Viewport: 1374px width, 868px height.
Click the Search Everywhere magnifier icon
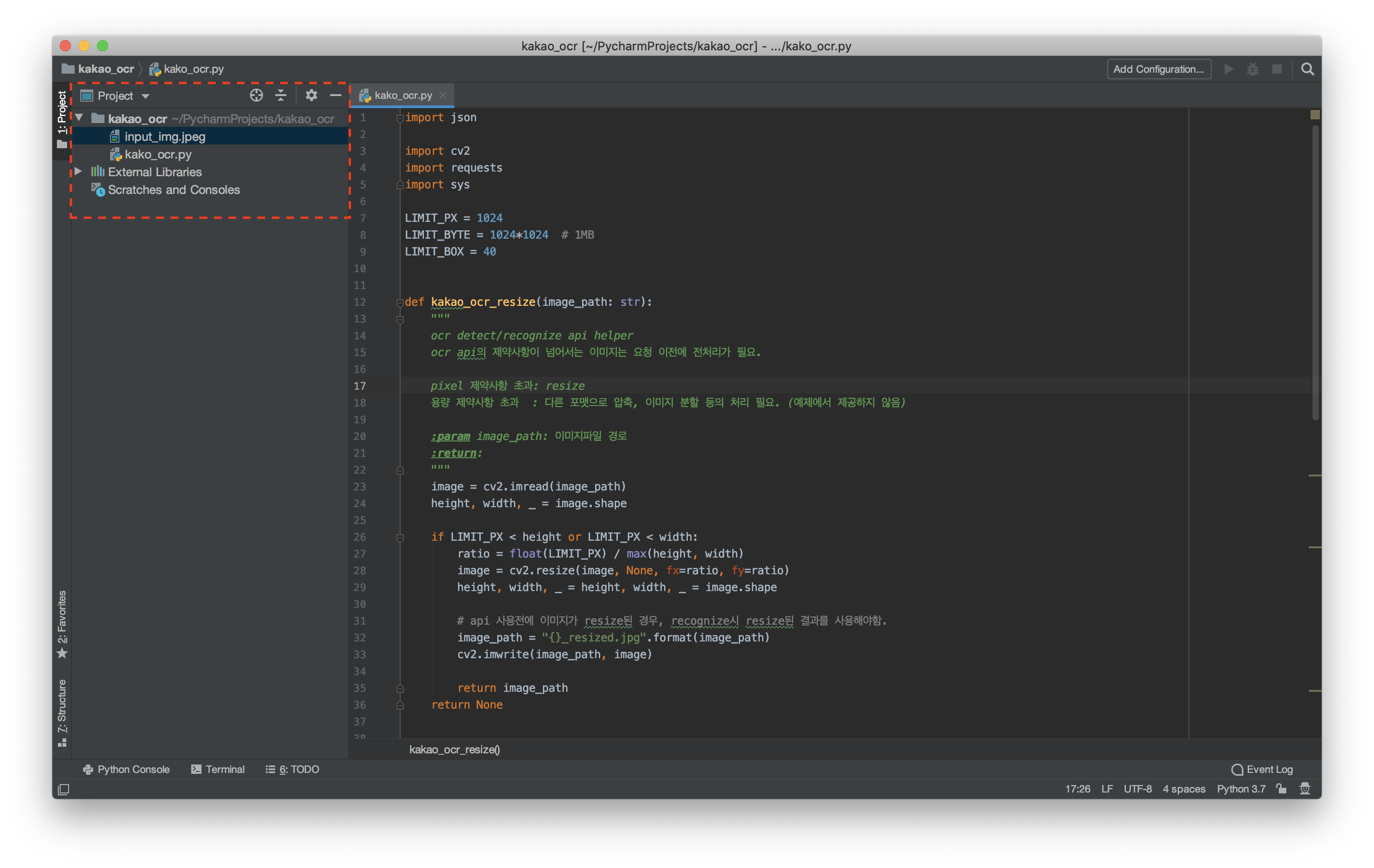pos(1307,69)
